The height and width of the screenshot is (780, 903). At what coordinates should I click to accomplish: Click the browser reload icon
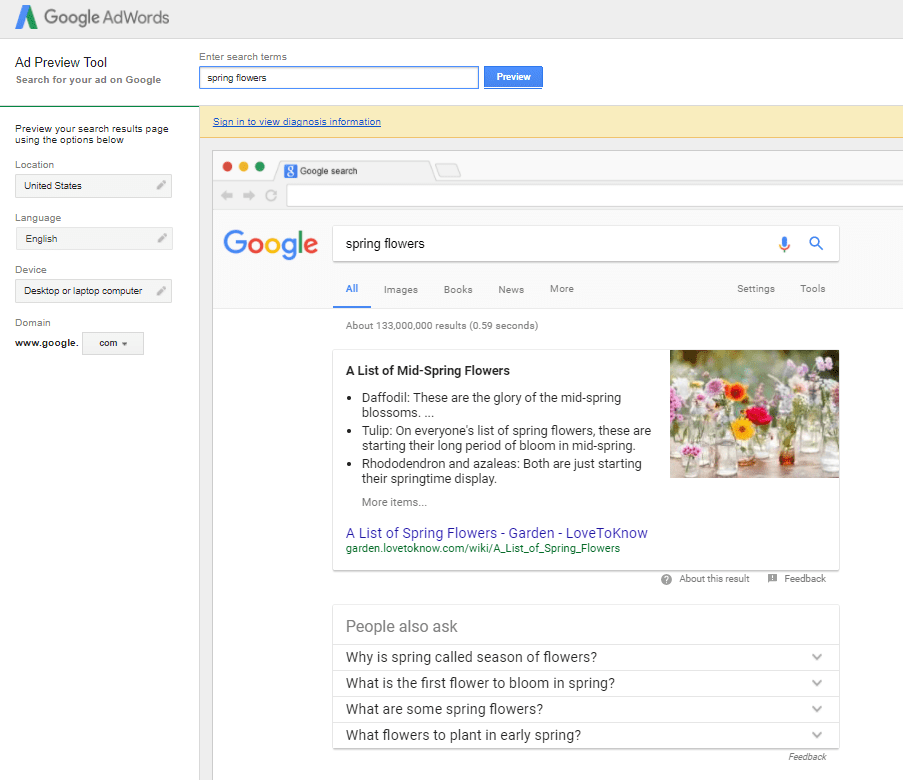click(271, 195)
